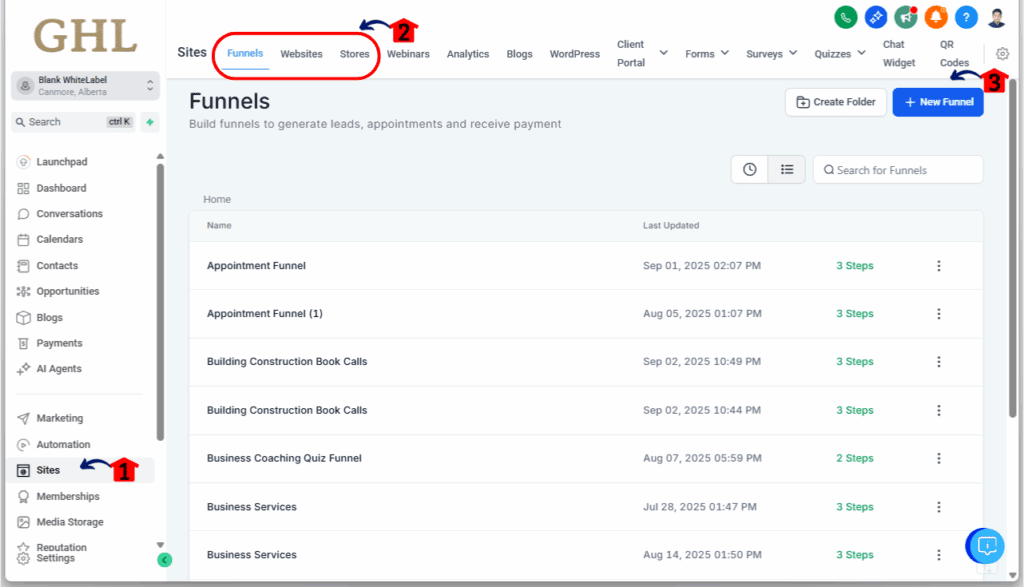Collapse sidebar with green arrow button

point(165,560)
